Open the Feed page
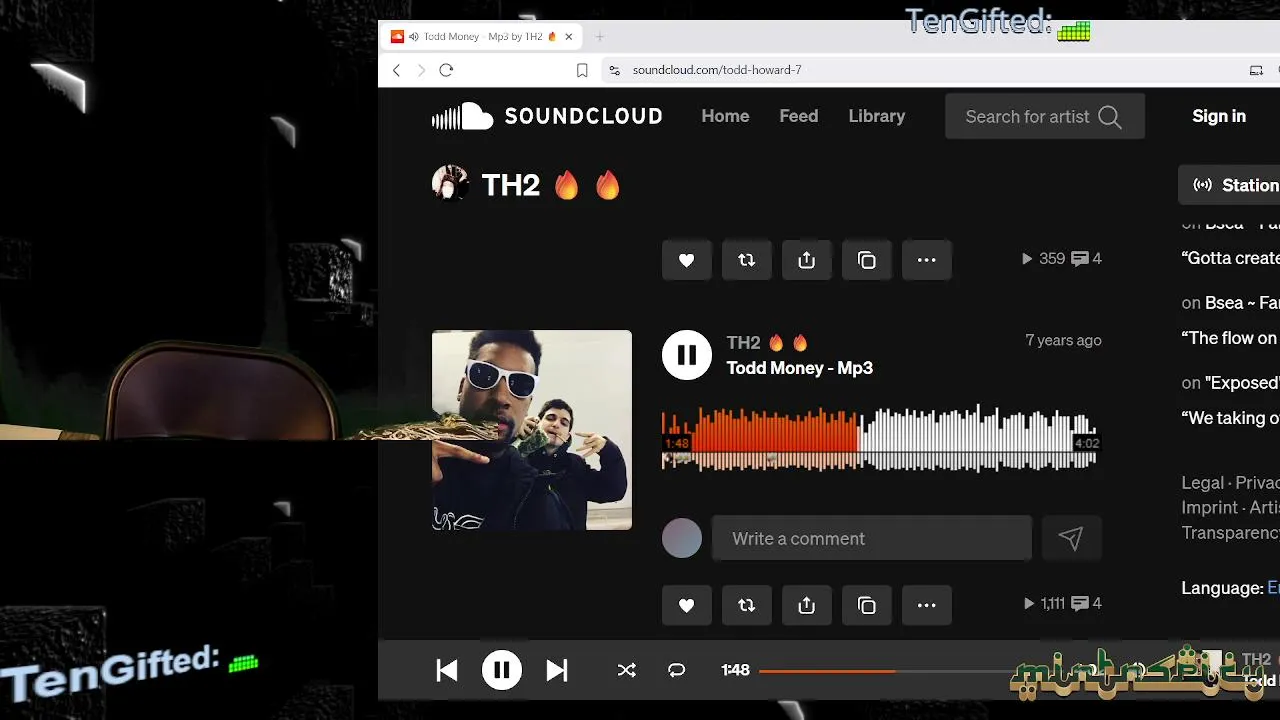The height and width of the screenshot is (720, 1280). pyautogui.click(x=798, y=116)
